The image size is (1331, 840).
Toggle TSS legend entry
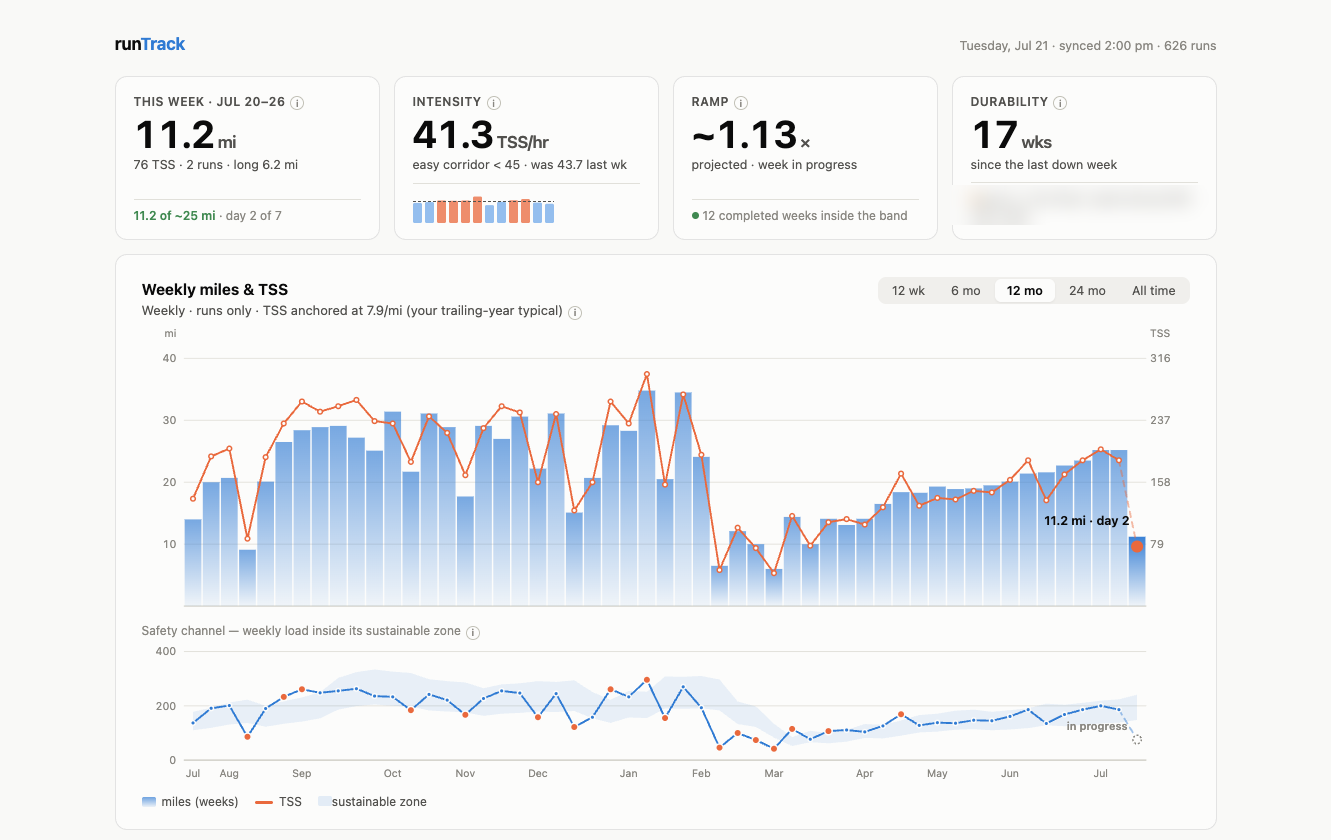click(x=279, y=802)
